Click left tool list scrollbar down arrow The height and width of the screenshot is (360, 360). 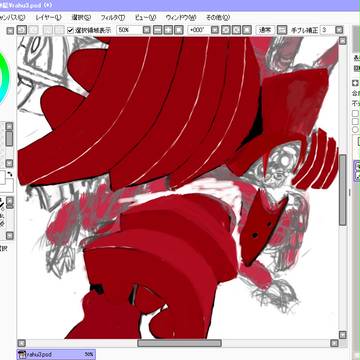click(x=9, y=235)
